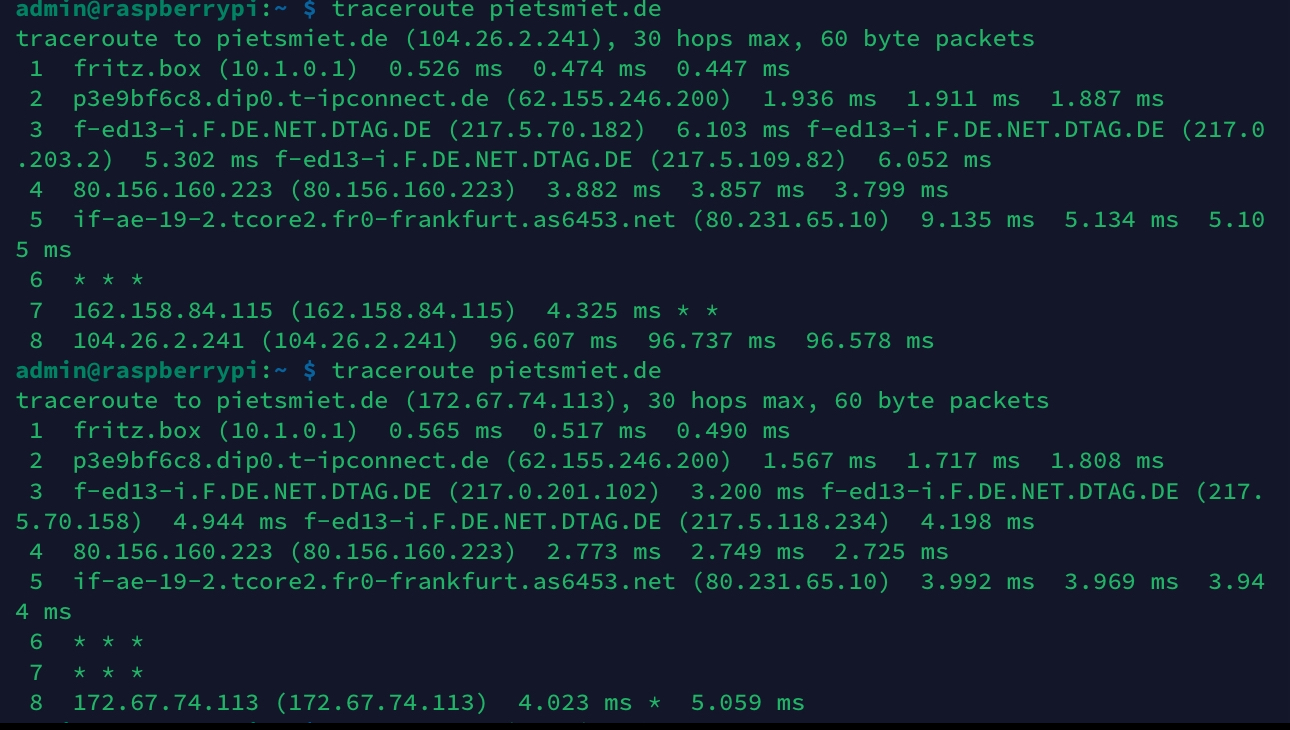Click hop 7 asterisks in second trace

pyautogui.click(x=109, y=672)
